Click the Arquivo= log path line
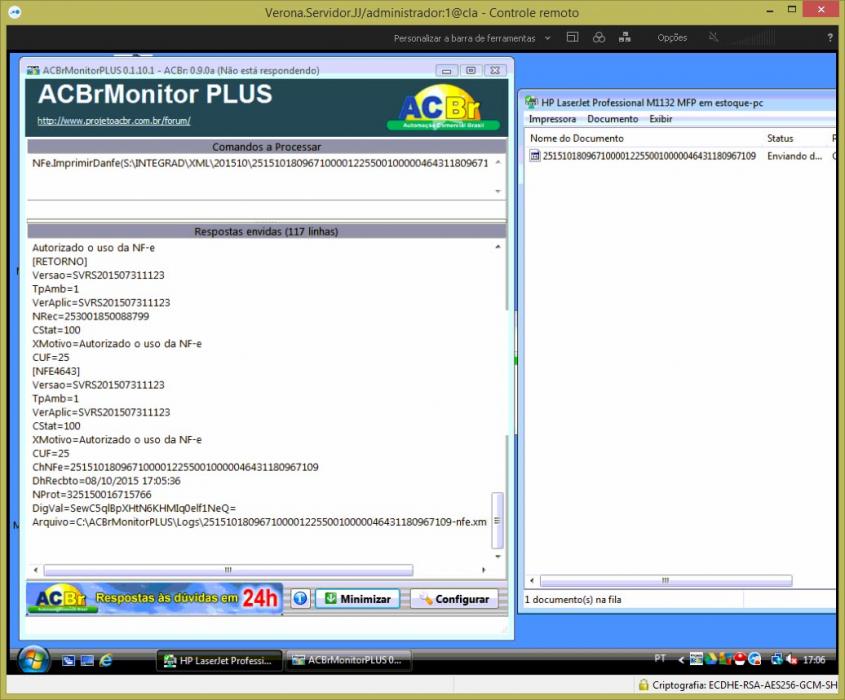The width and height of the screenshot is (845, 700). coord(259,522)
